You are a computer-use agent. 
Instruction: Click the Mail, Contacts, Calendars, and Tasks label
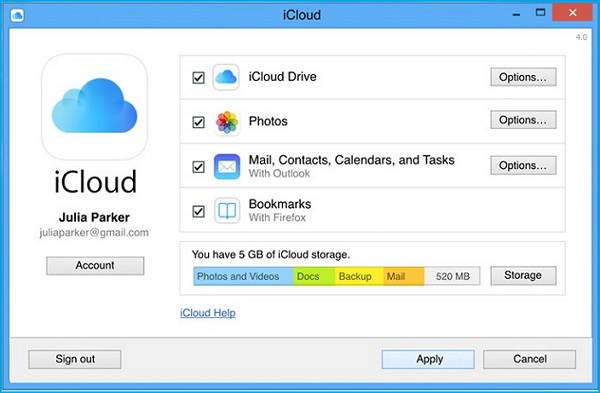tap(351, 160)
